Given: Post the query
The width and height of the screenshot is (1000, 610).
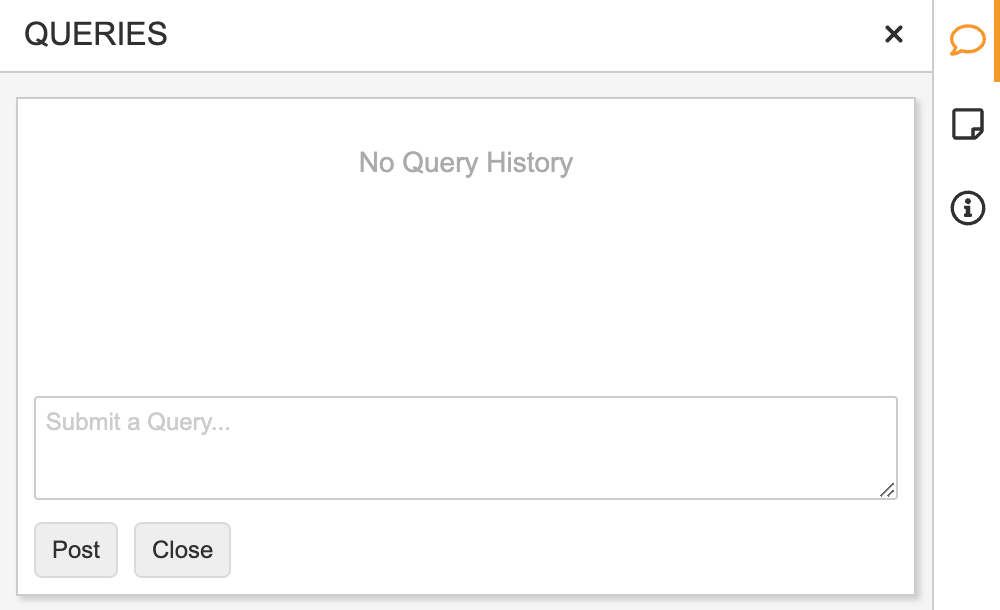Looking at the screenshot, I should click(76, 550).
